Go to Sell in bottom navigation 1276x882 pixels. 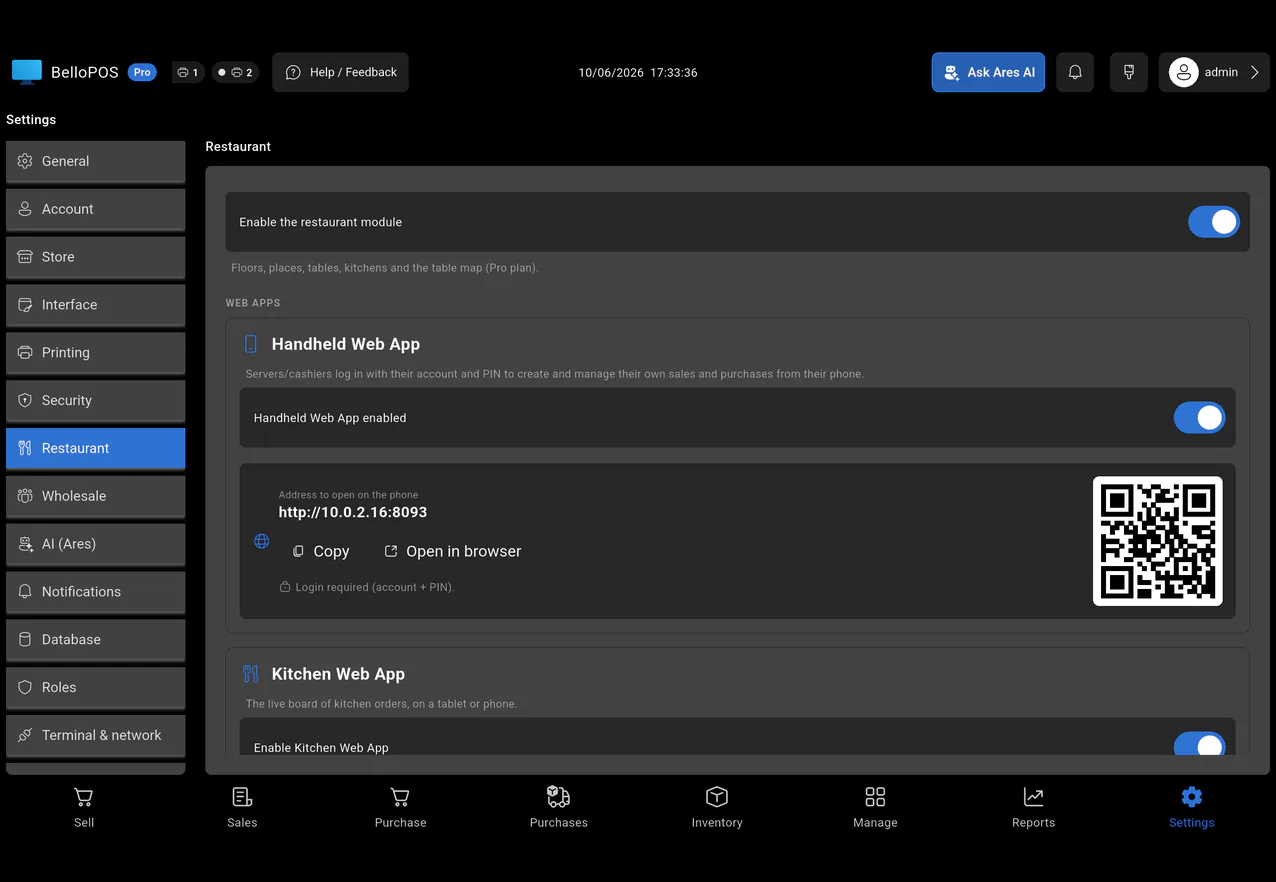pos(84,809)
